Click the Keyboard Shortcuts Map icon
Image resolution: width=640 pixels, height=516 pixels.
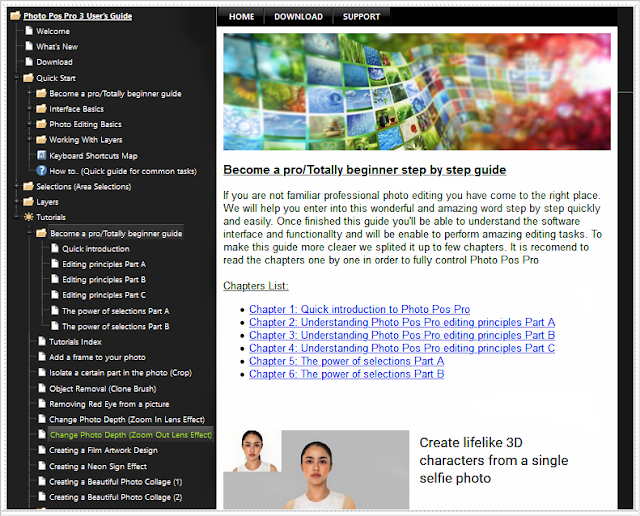[41, 155]
